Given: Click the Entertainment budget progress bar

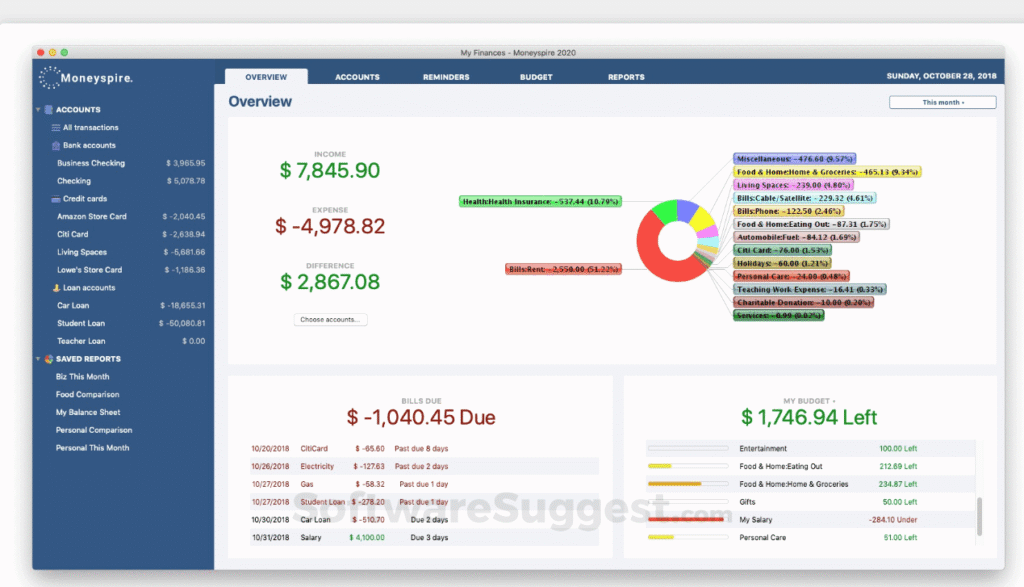Looking at the screenshot, I should click(688, 449).
